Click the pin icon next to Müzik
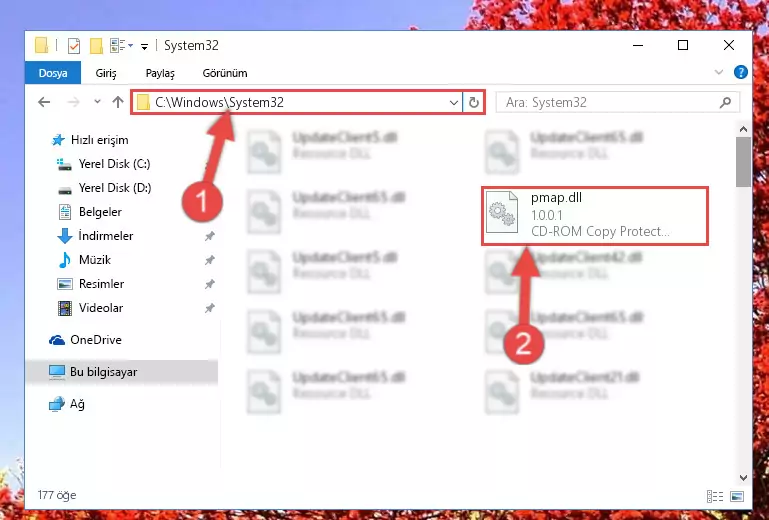Screen dimensions: 769x520 [x=210, y=260]
